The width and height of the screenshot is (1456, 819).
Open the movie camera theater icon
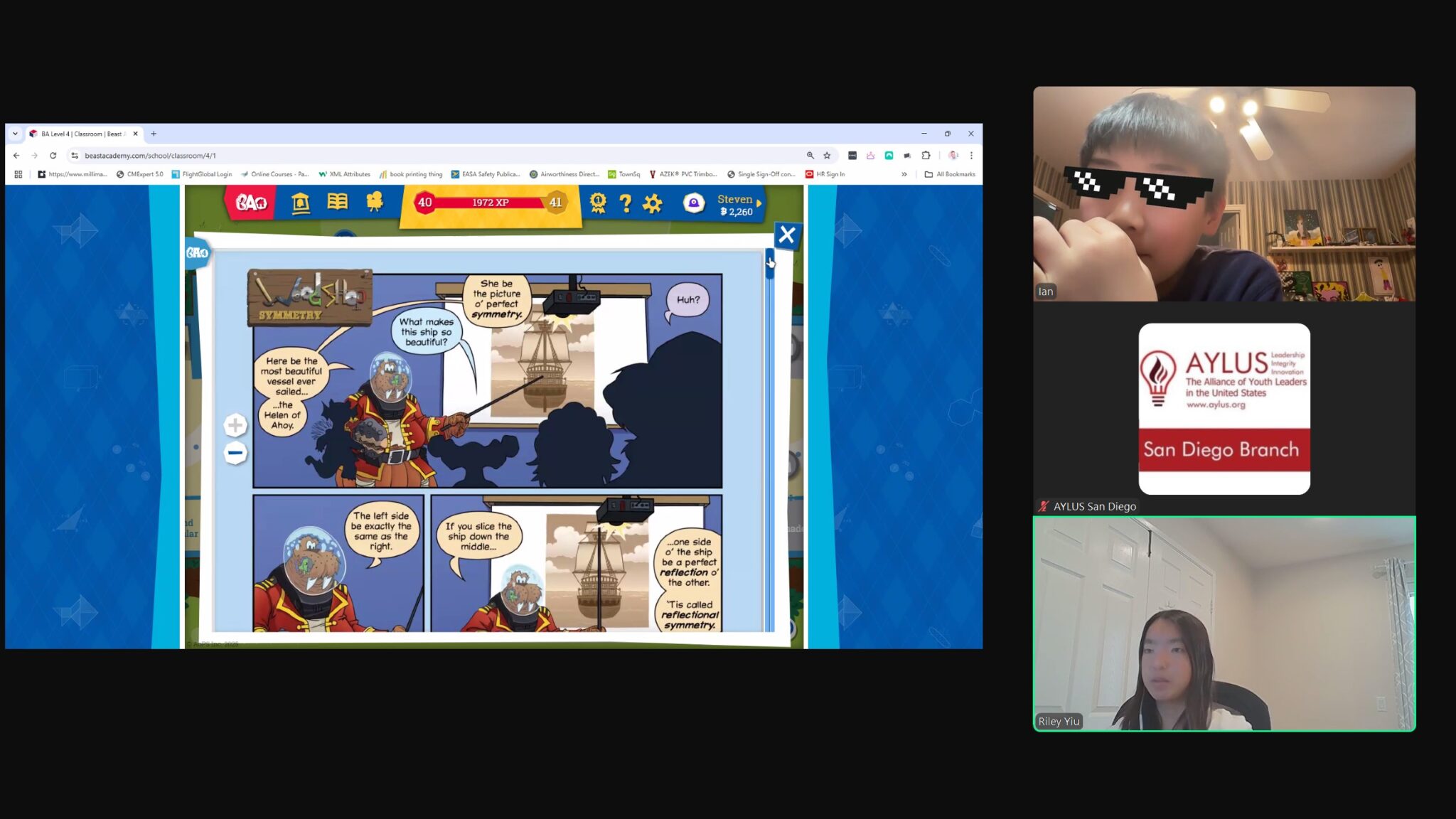click(x=374, y=202)
